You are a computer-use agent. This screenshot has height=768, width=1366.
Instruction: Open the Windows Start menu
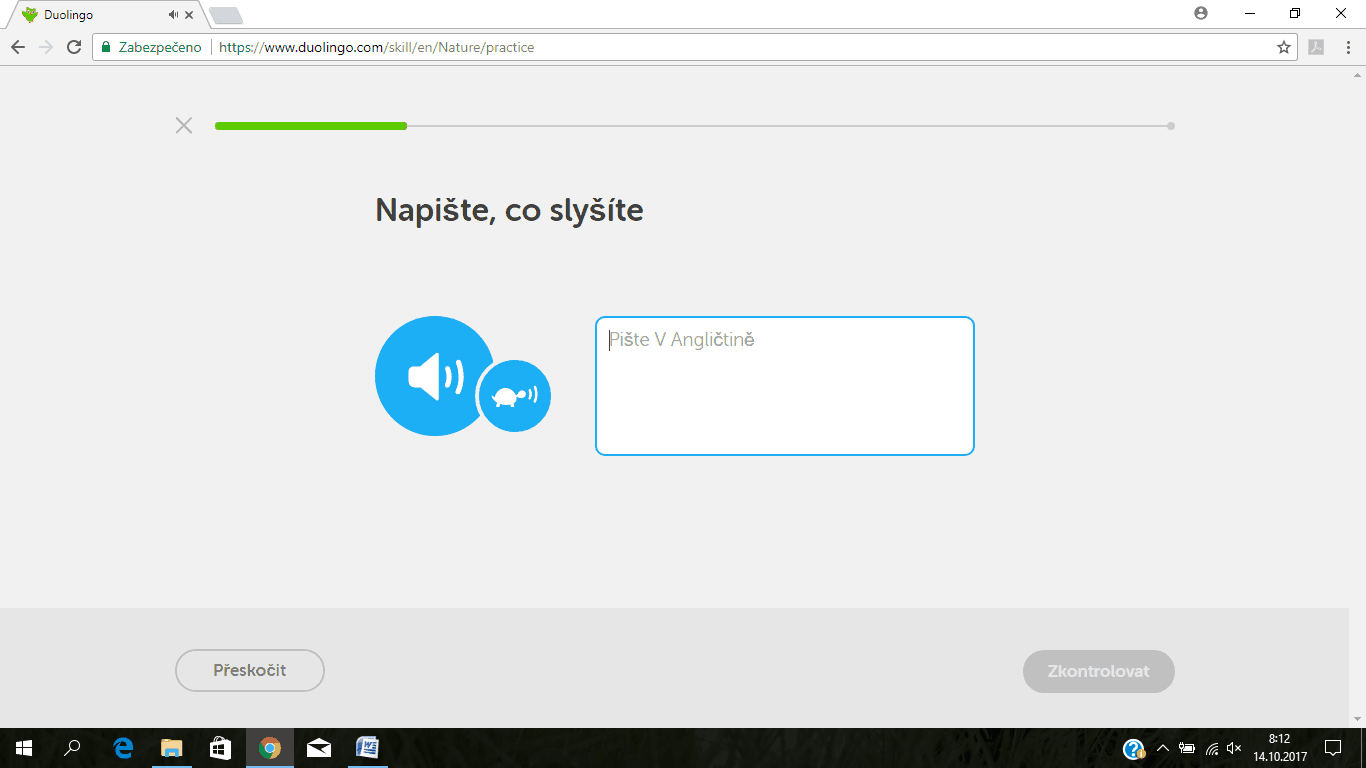point(24,748)
